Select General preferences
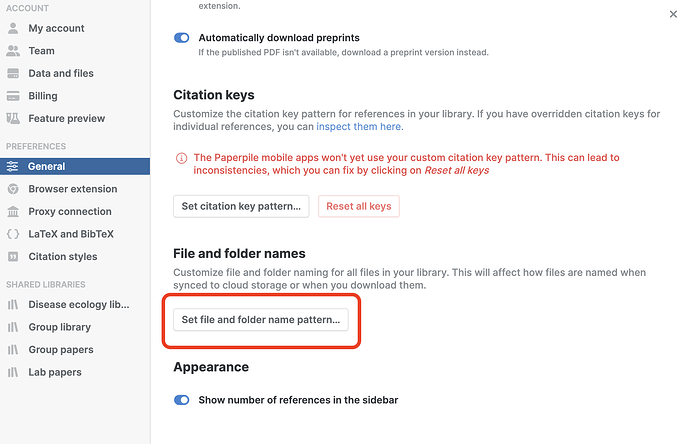 [x=75, y=166]
